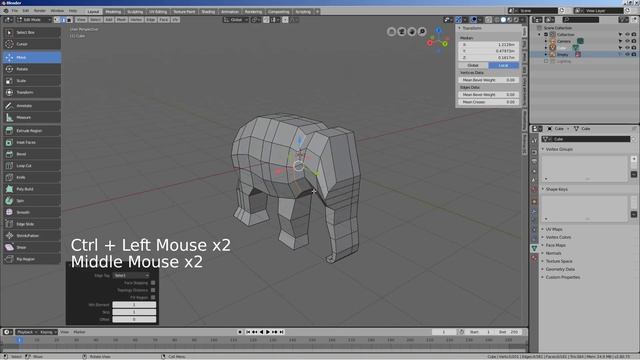The width and height of the screenshot is (640, 360).
Task: Enable the Topology Distance checkbox
Action: (x=153, y=290)
